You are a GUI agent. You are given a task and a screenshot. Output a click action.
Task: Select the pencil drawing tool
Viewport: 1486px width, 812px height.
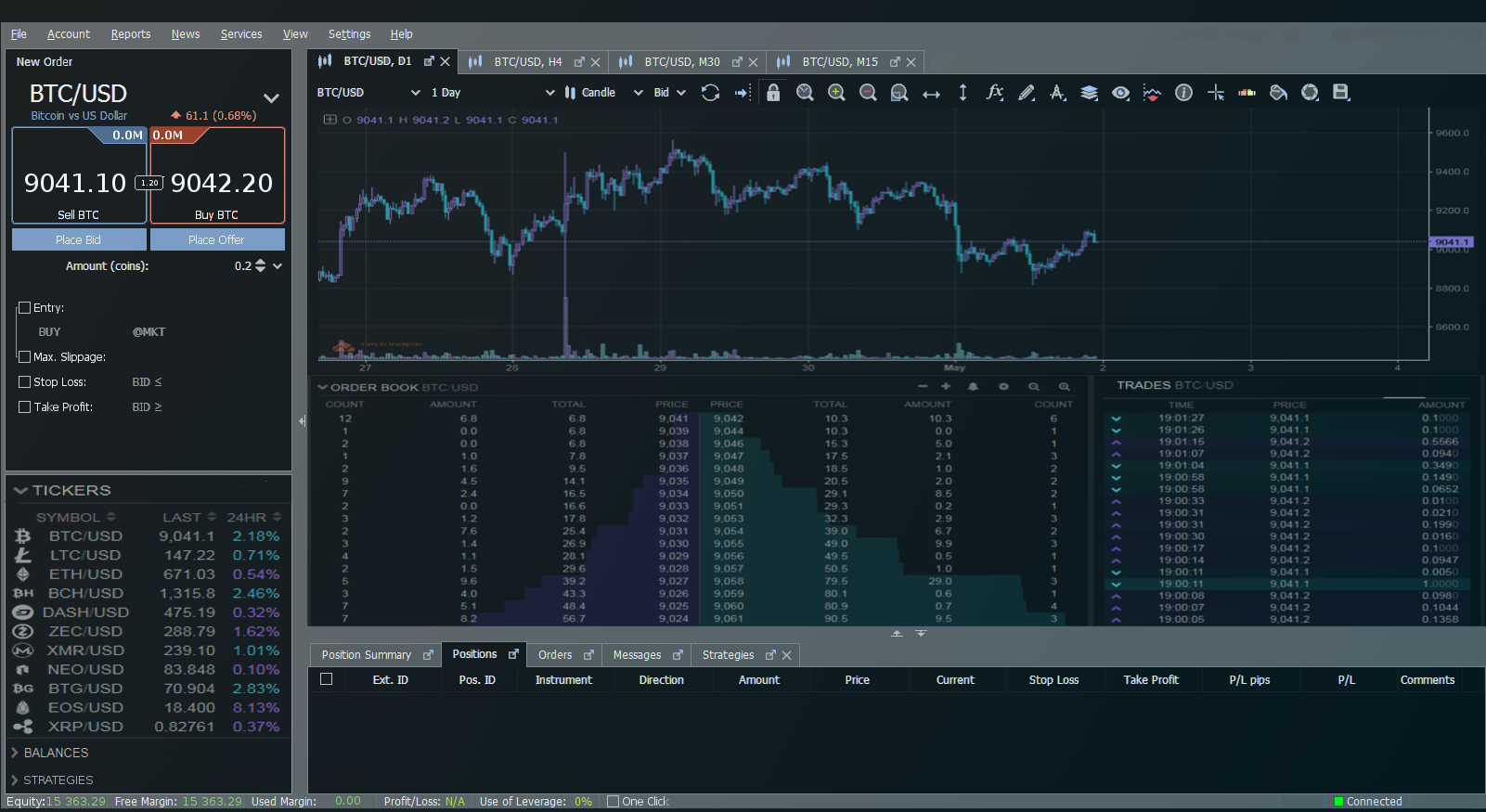(1026, 93)
